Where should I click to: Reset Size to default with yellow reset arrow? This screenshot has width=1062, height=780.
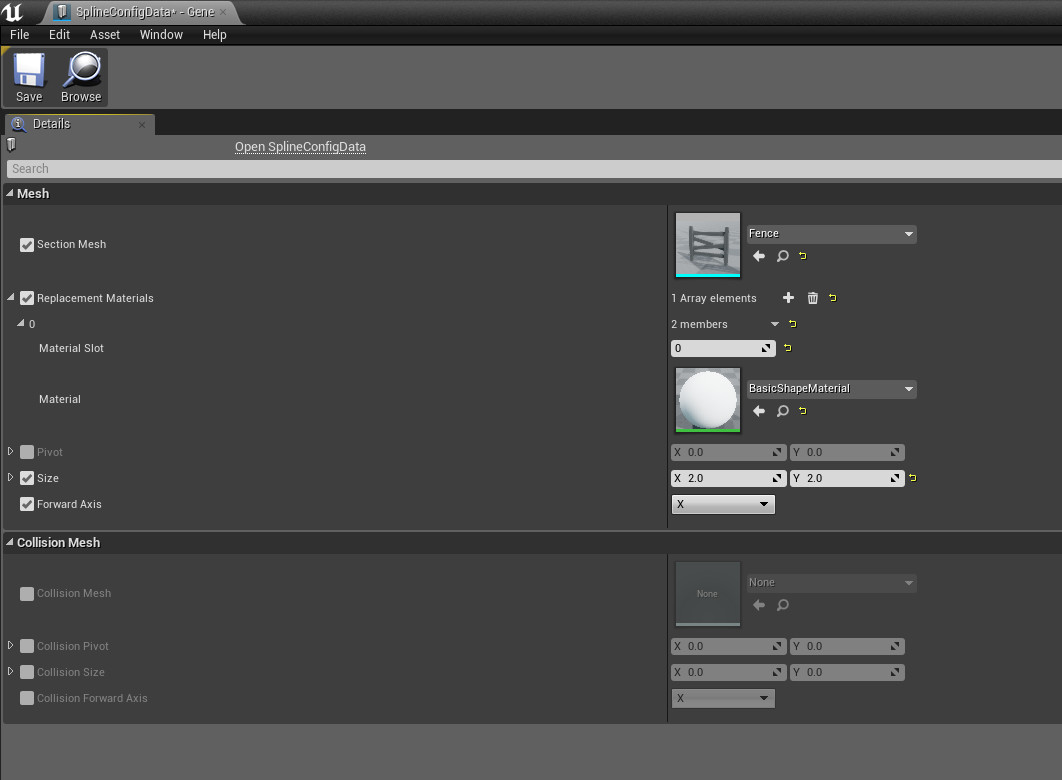tap(912, 478)
